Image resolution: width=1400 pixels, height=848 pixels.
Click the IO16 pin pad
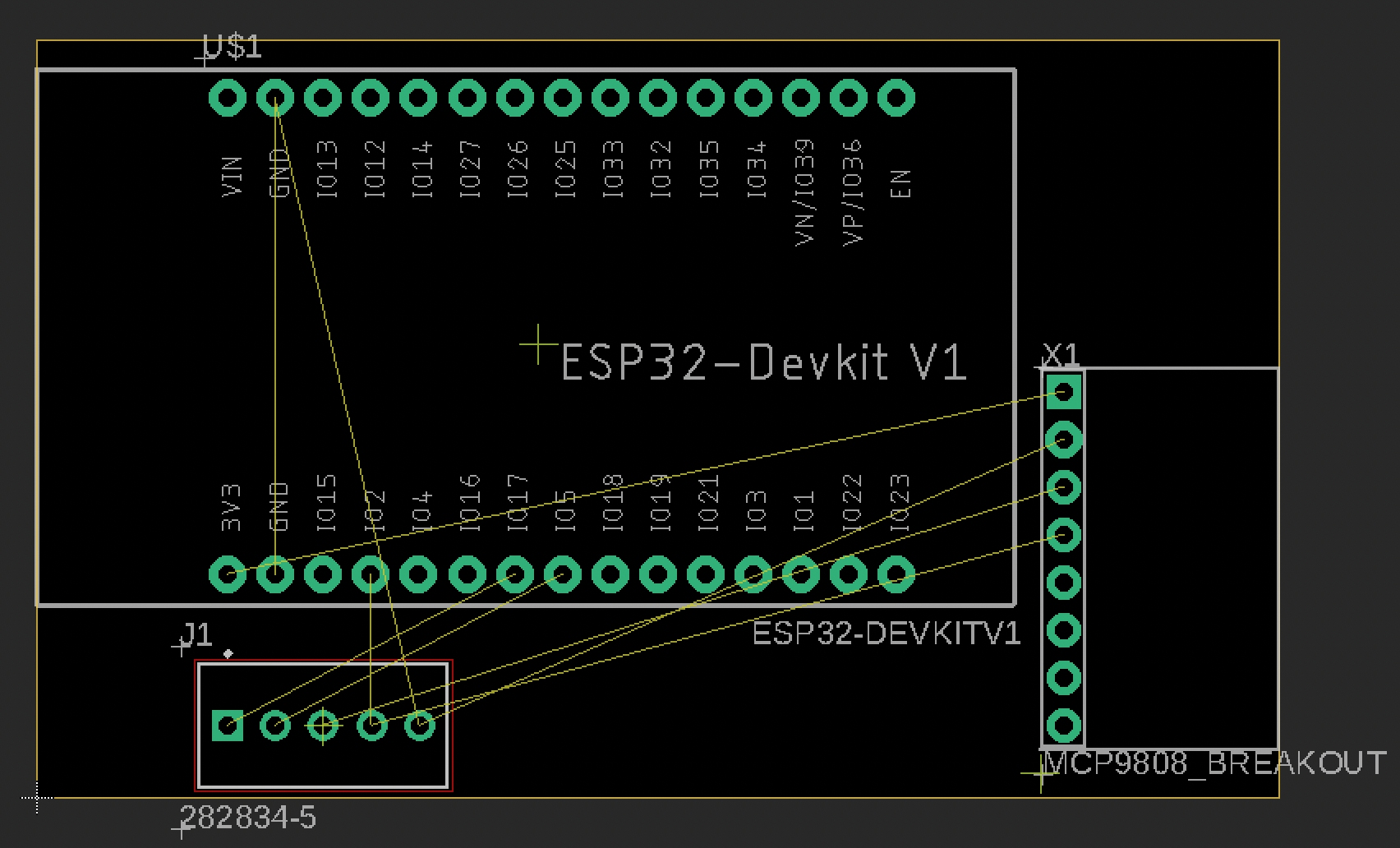pos(467,574)
